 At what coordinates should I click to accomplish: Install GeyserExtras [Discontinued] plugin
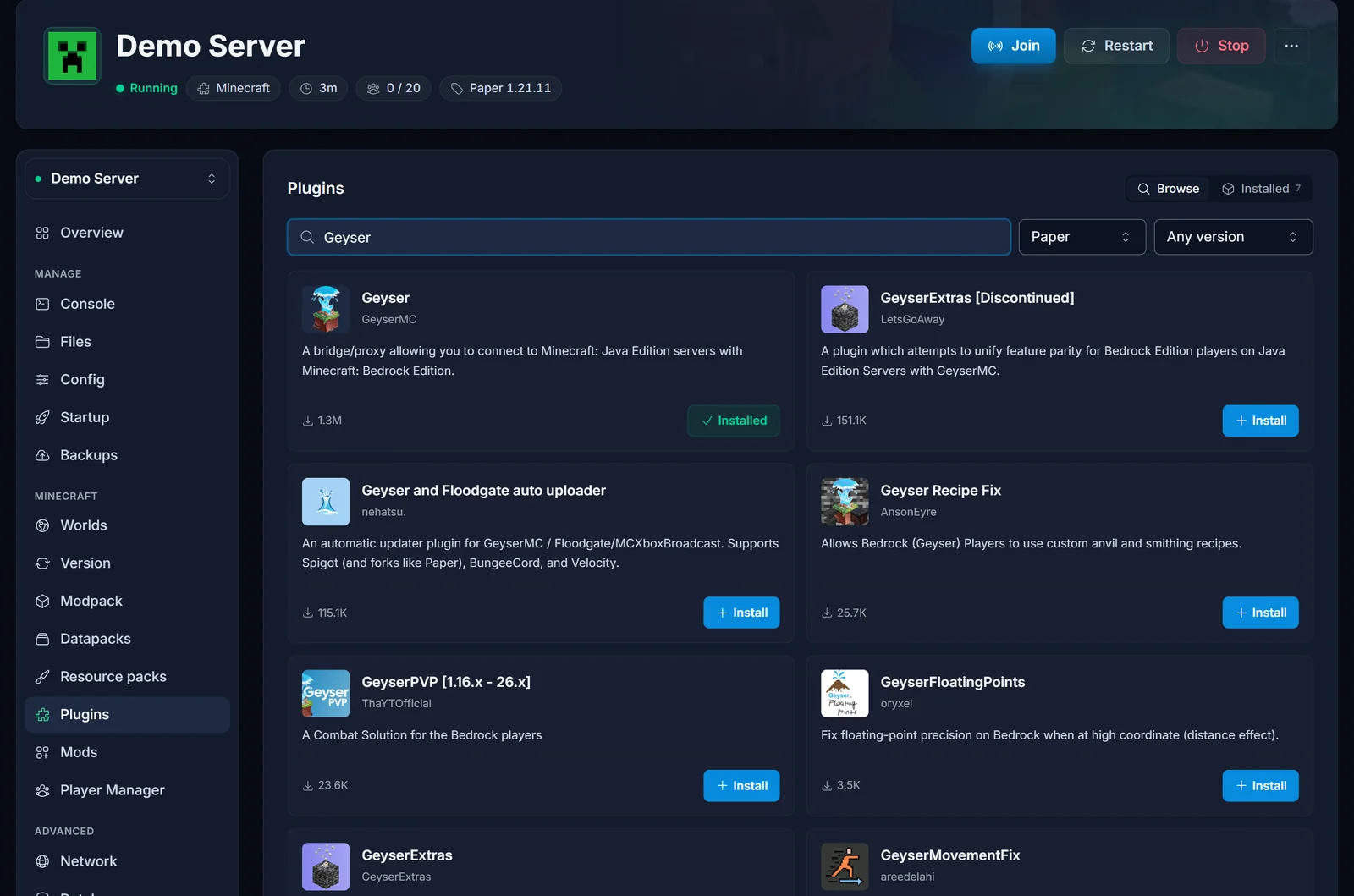click(x=1260, y=421)
